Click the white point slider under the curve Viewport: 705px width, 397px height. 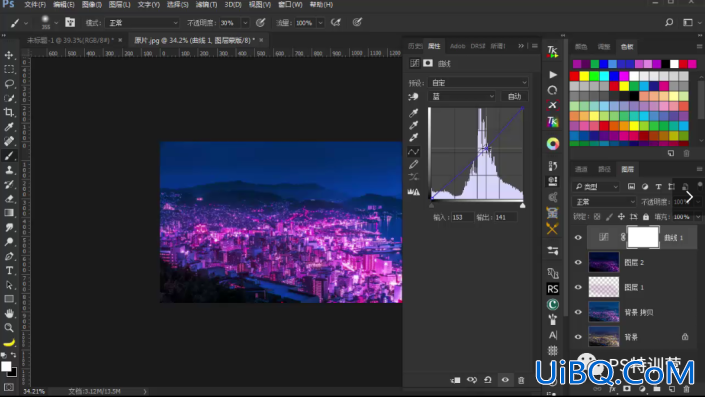522,205
